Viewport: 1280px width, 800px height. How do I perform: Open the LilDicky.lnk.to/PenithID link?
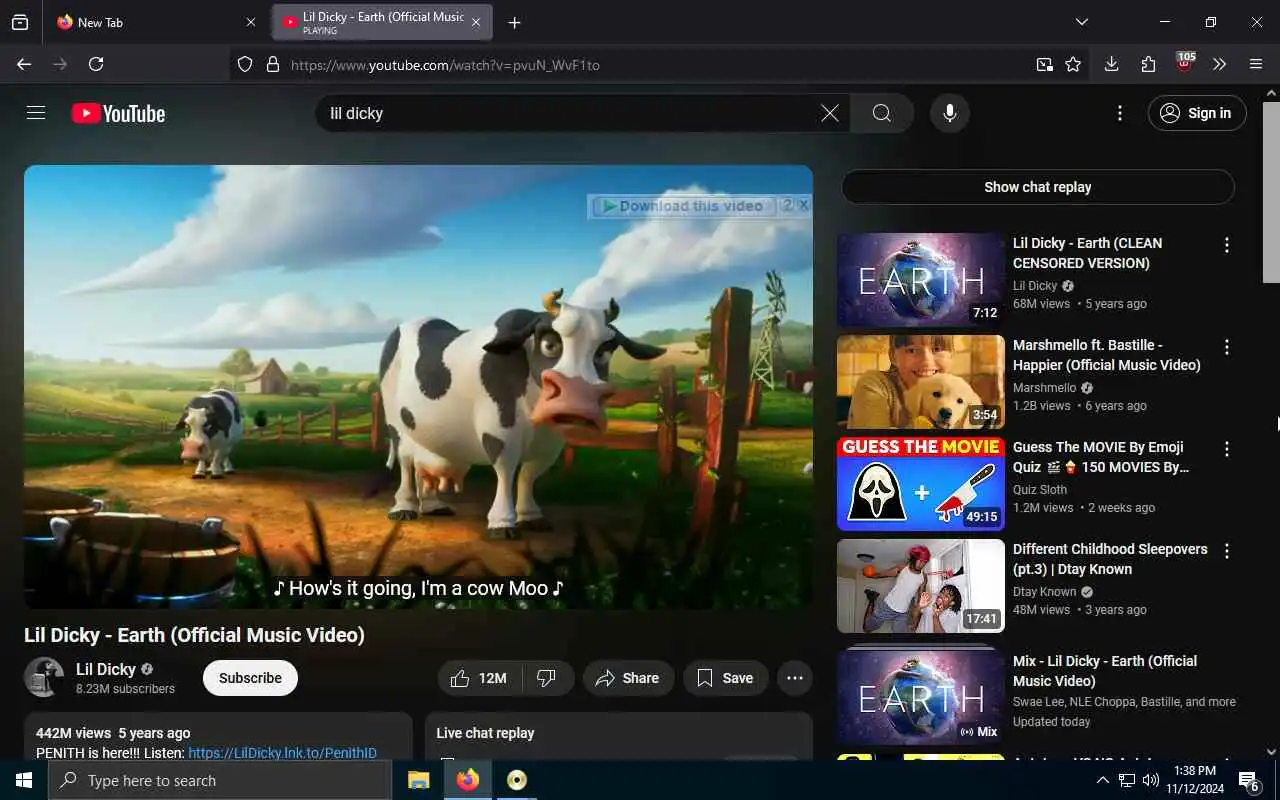coord(282,753)
